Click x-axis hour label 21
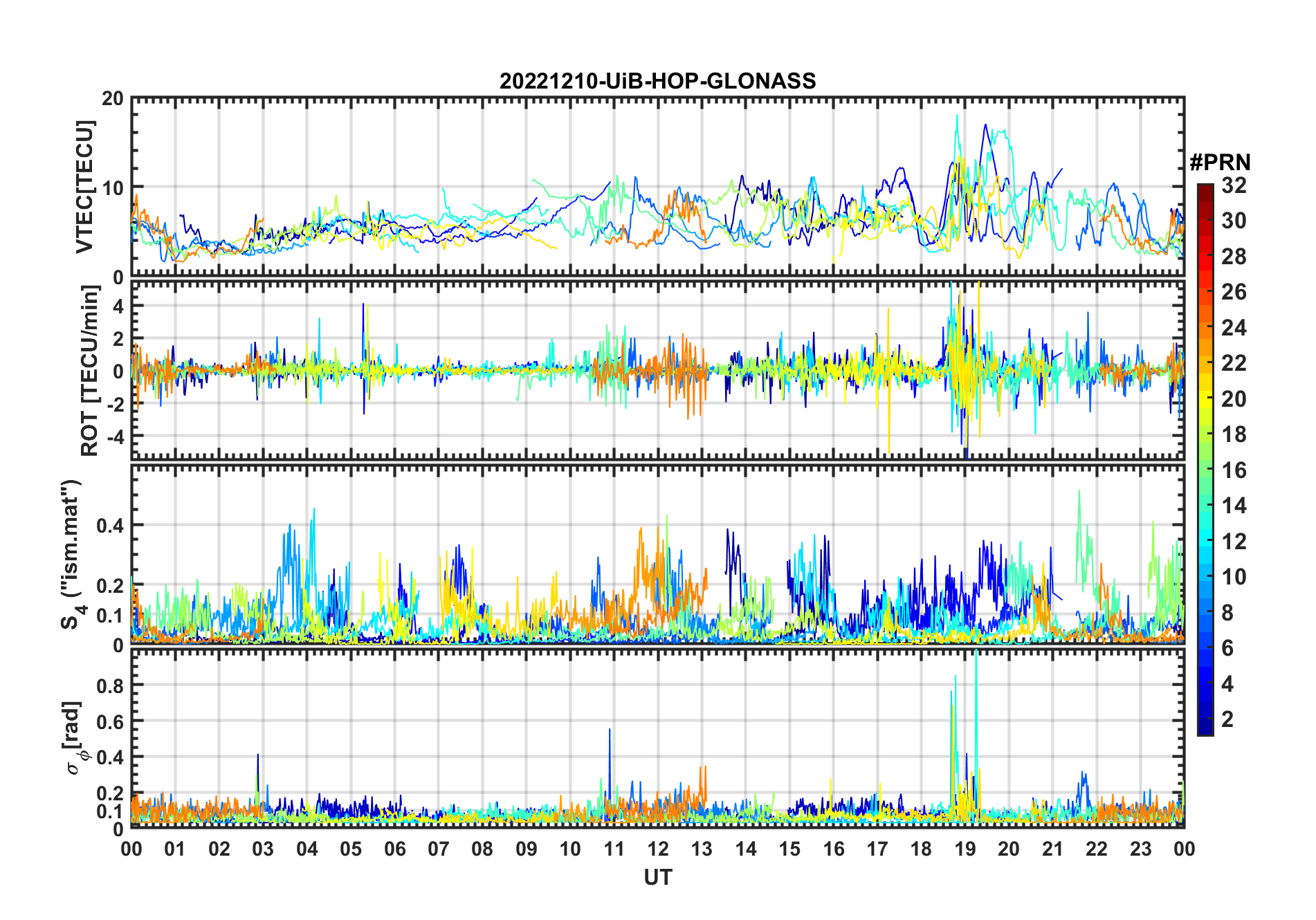 click(1052, 849)
